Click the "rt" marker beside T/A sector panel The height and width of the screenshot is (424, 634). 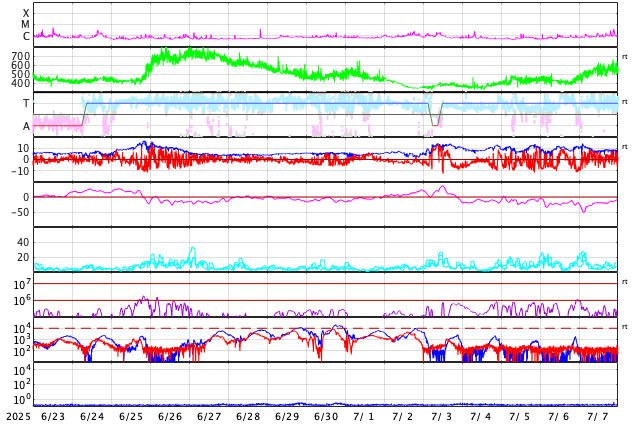coord(625,101)
